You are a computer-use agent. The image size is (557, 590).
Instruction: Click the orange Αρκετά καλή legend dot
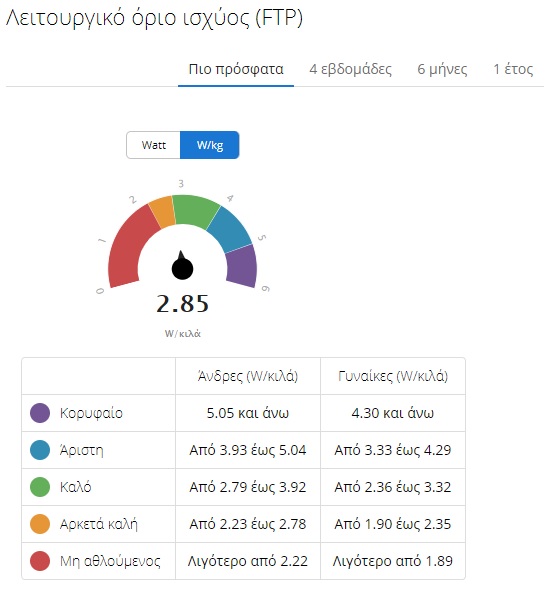[x=40, y=524]
